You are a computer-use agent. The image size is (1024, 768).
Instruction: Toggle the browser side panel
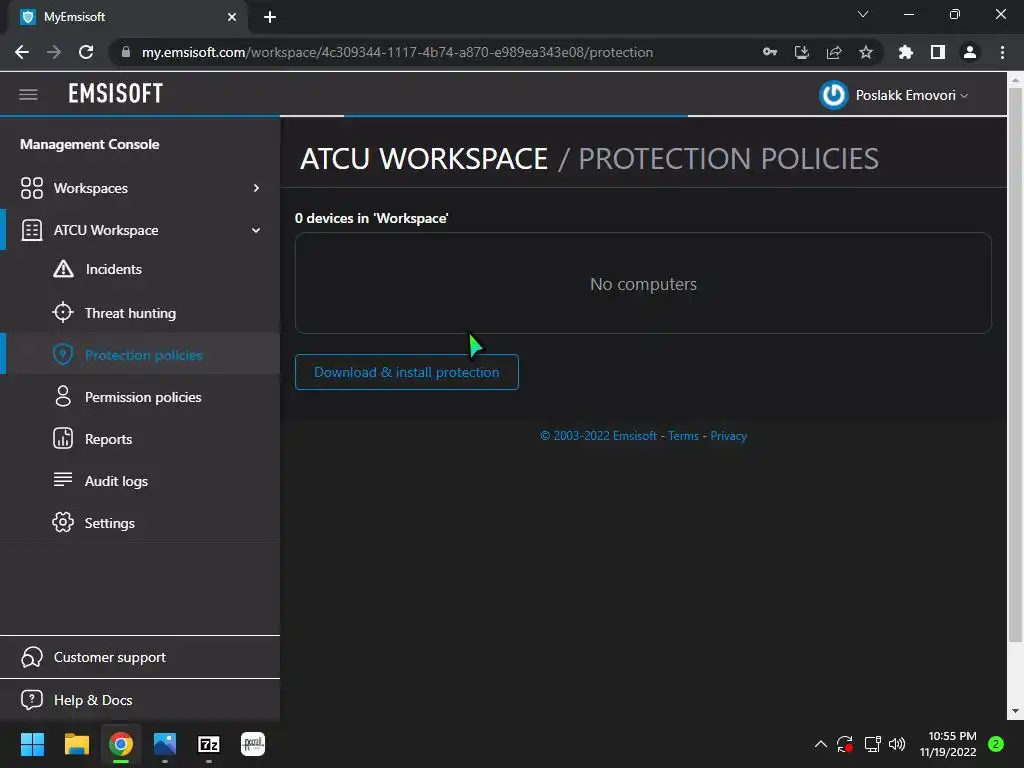pyautogui.click(x=938, y=52)
